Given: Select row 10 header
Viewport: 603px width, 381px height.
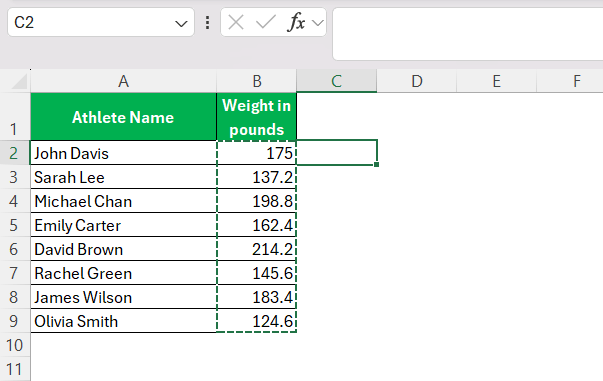Looking at the screenshot, I should click(x=15, y=345).
